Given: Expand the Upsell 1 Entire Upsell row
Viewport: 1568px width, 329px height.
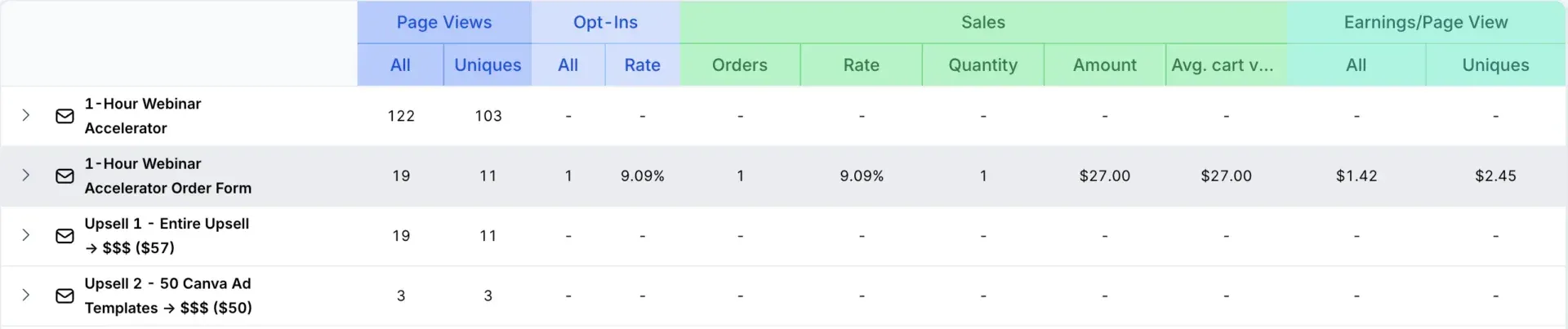Looking at the screenshot, I should 26,235.
